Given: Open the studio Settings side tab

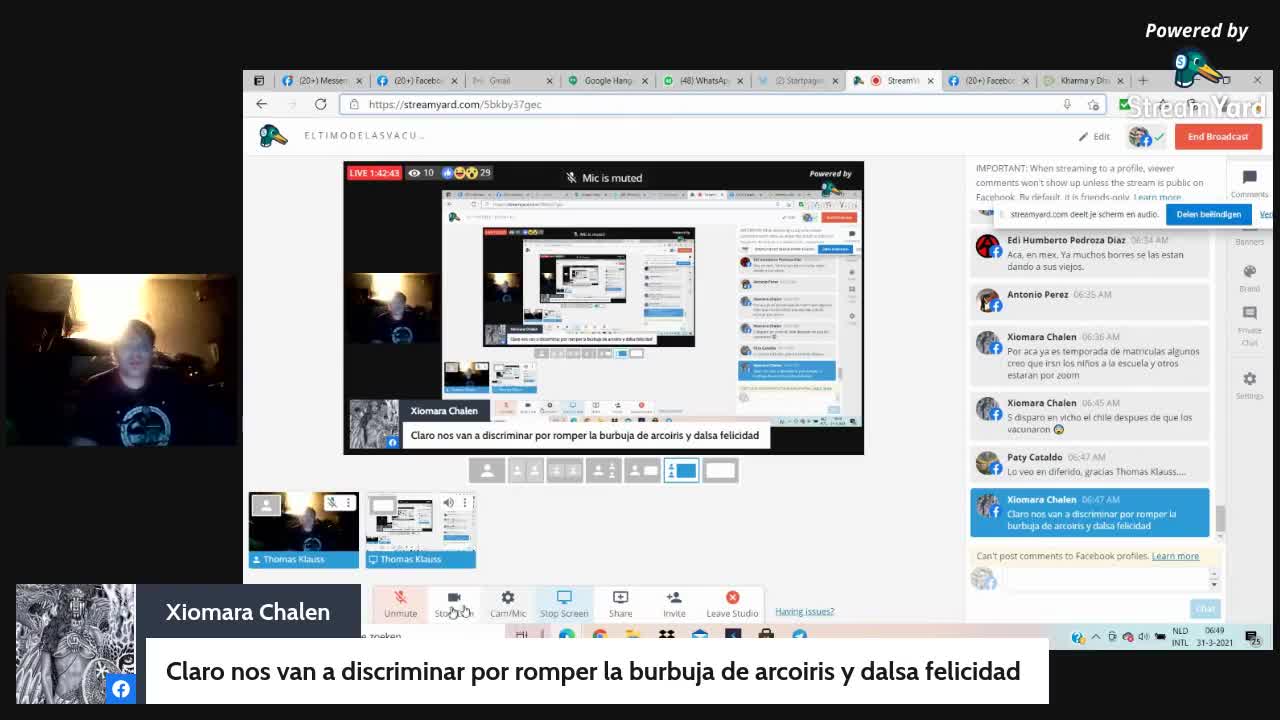Looking at the screenshot, I should [x=1249, y=386].
